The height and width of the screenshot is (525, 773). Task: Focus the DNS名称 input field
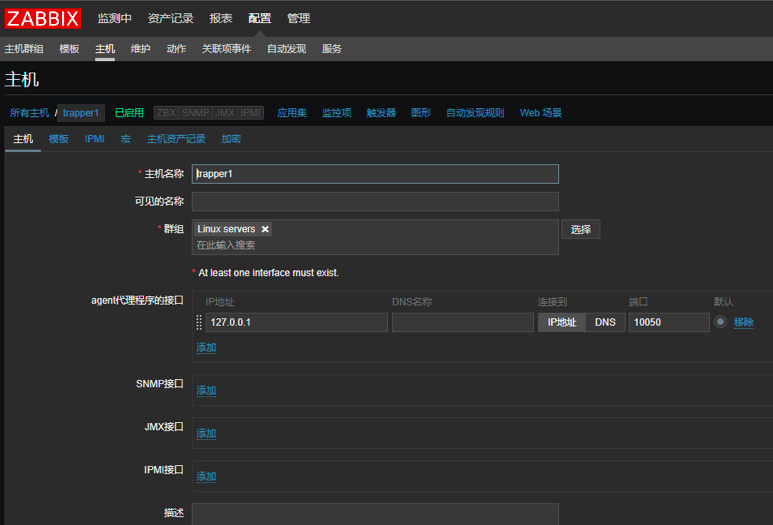click(x=463, y=322)
